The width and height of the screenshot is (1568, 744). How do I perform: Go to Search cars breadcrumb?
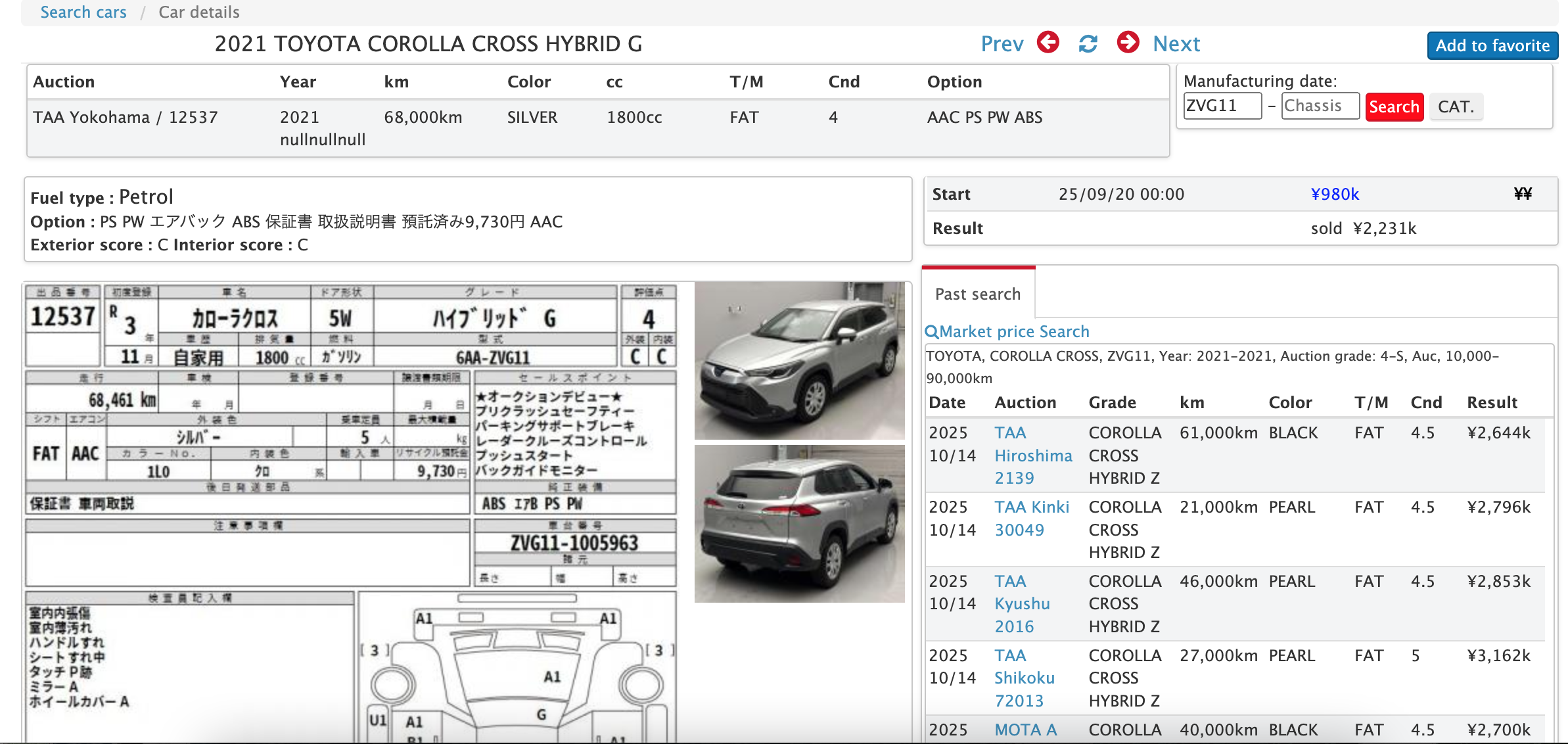point(83,12)
